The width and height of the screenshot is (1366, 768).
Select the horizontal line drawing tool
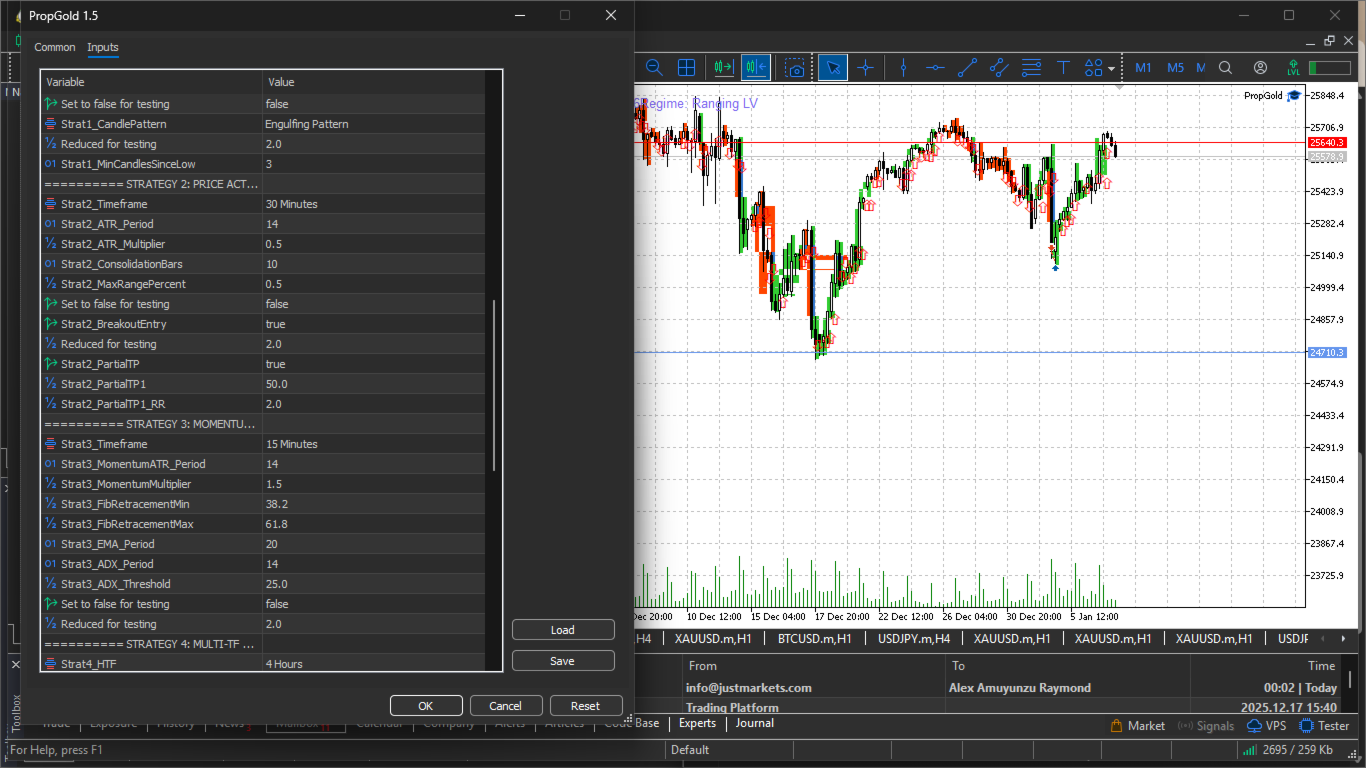click(x=935, y=68)
